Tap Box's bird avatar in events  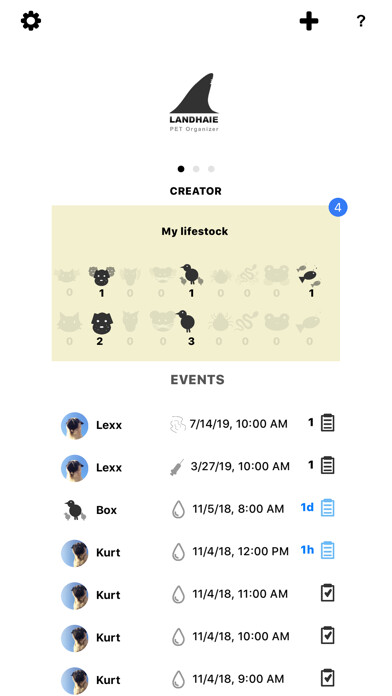74,510
